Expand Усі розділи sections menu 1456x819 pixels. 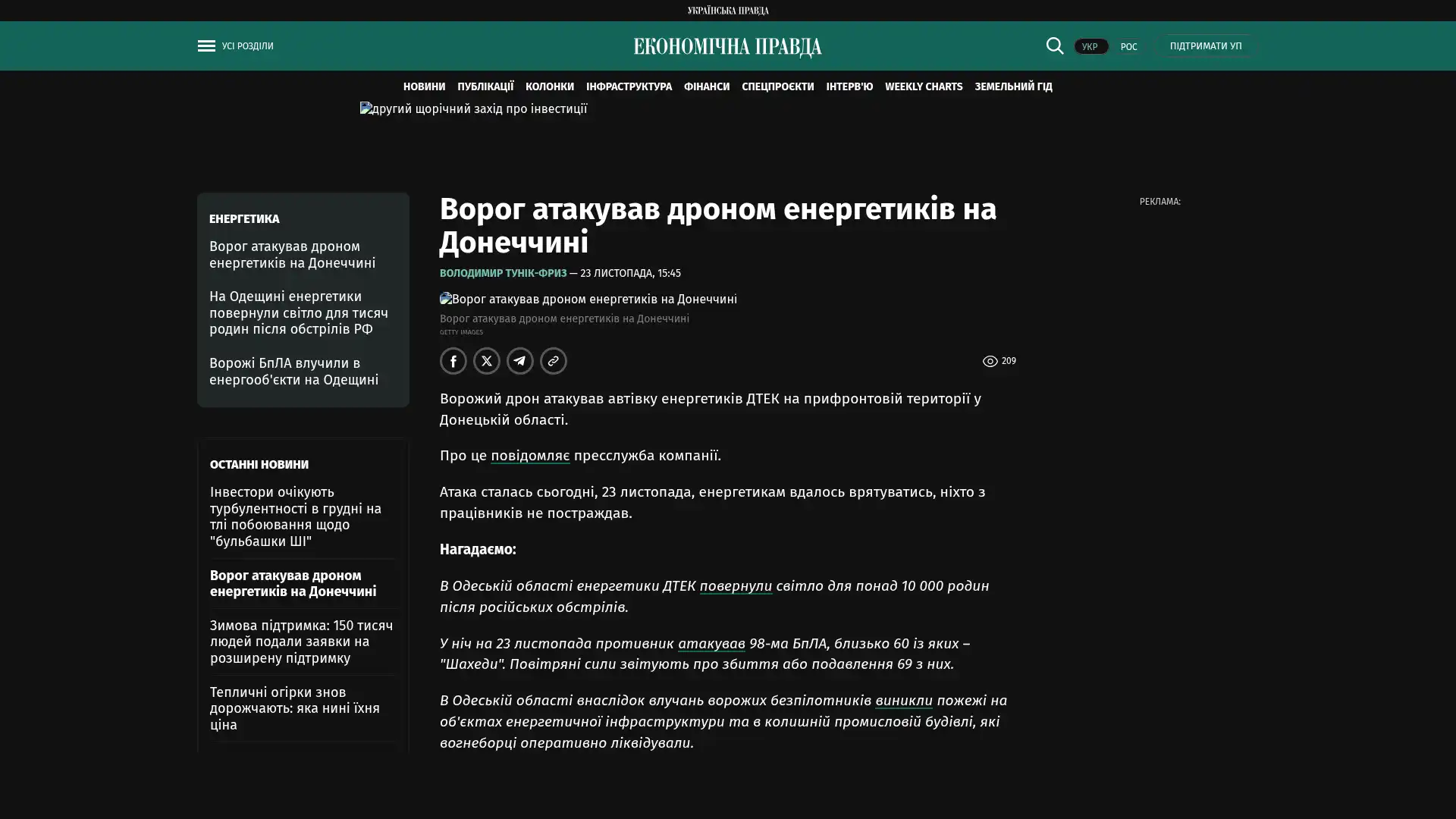point(247,46)
